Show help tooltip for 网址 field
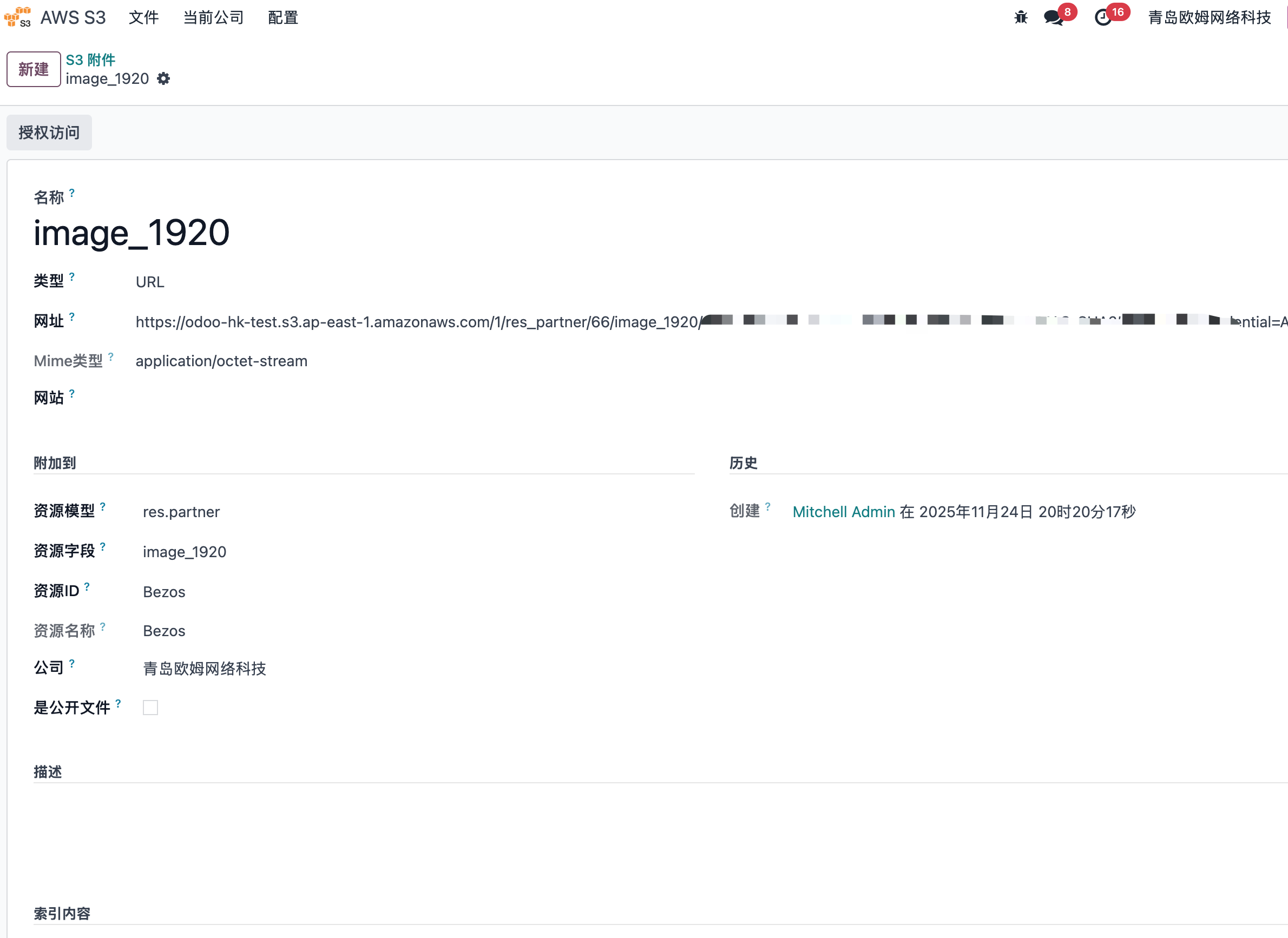 click(x=71, y=317)
